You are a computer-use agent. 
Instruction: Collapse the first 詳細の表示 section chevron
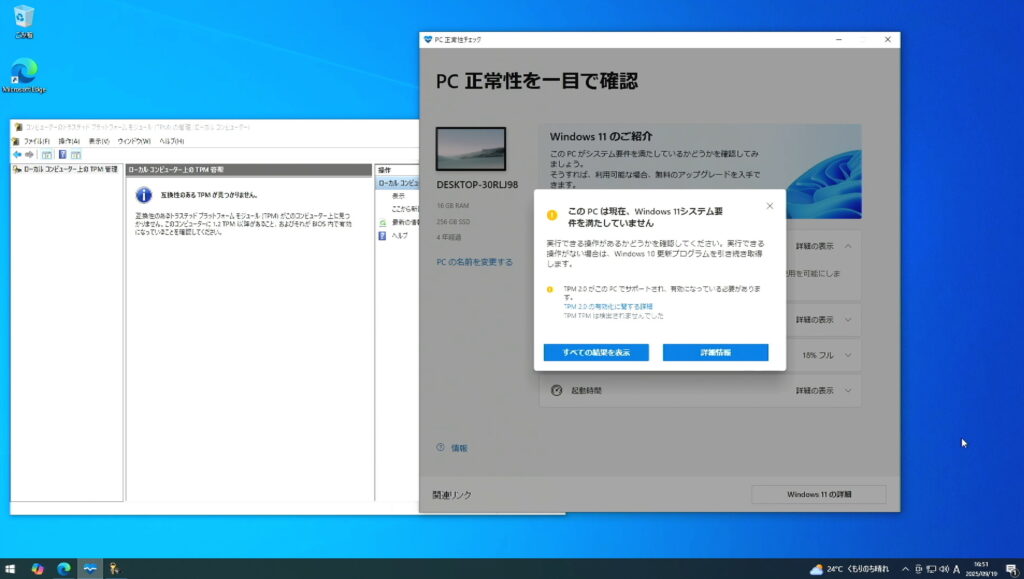tap(848, 246)
